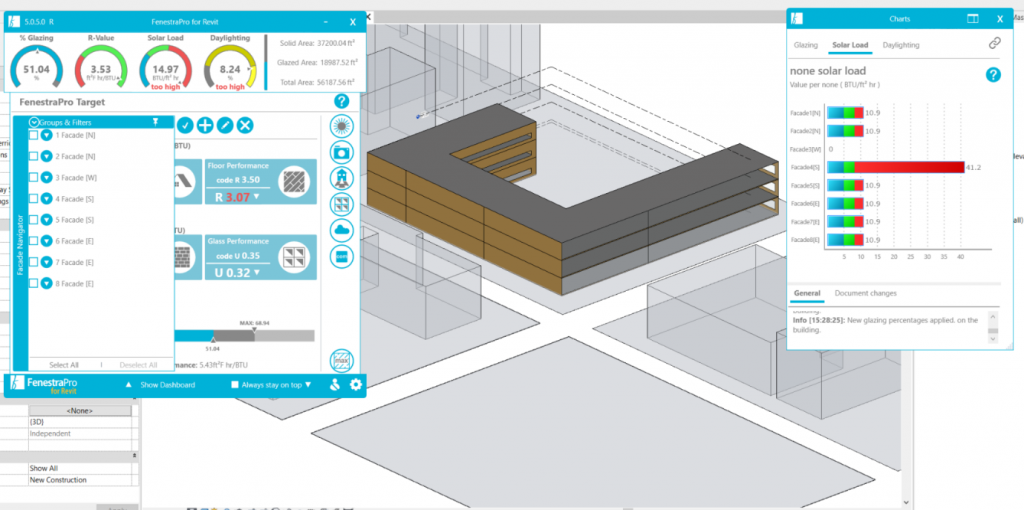Click Select All in Facade Navigator

[64, 365]
